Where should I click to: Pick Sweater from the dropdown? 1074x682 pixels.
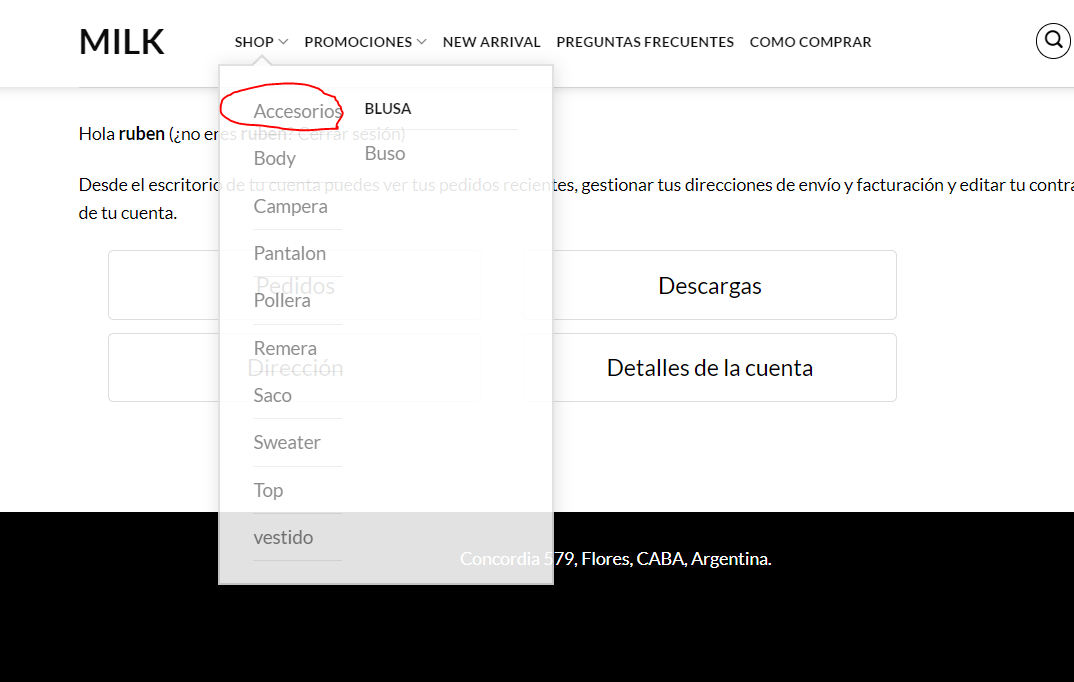287,442
